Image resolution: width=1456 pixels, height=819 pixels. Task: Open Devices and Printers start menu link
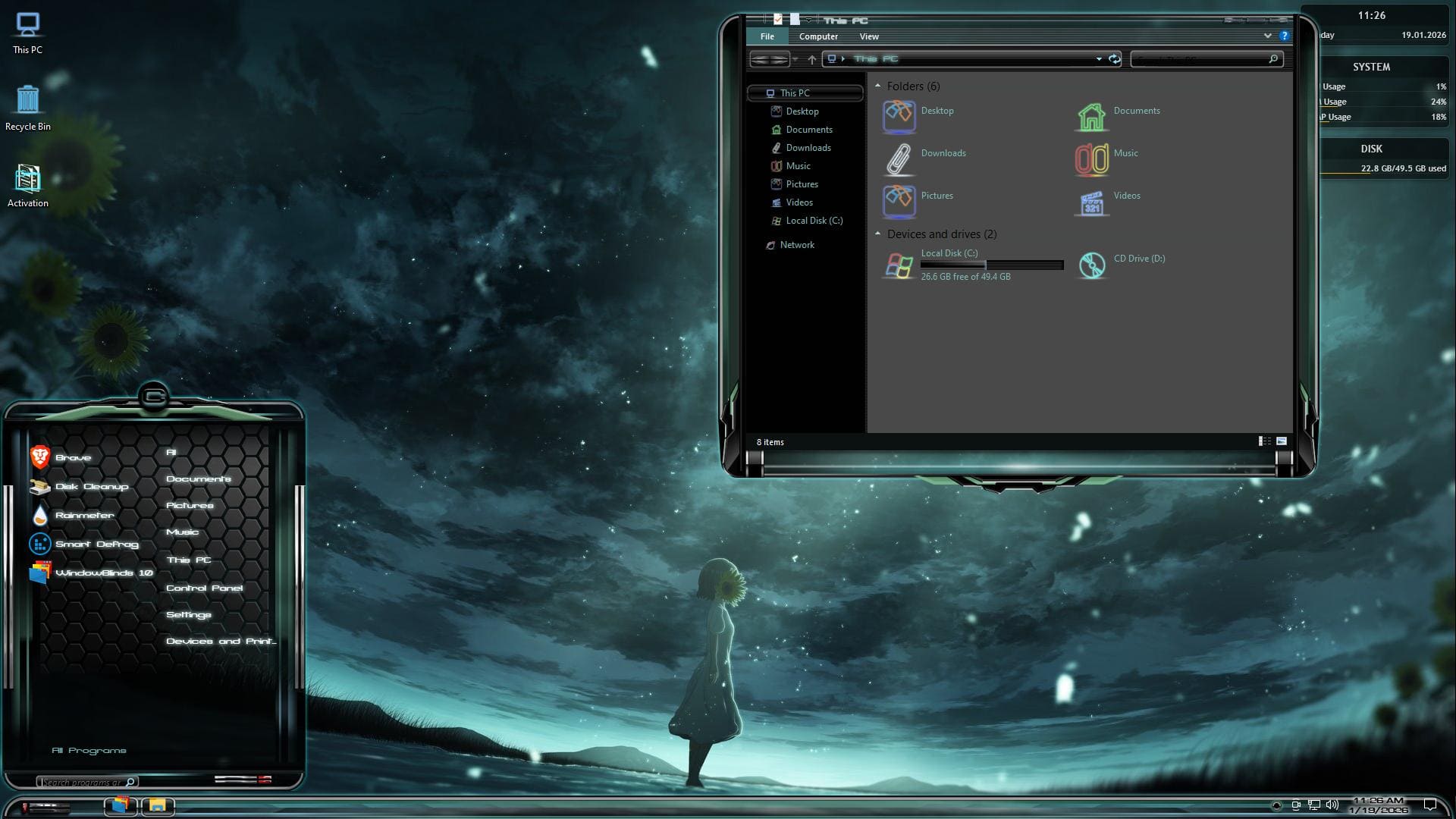[x=221, y=641]
